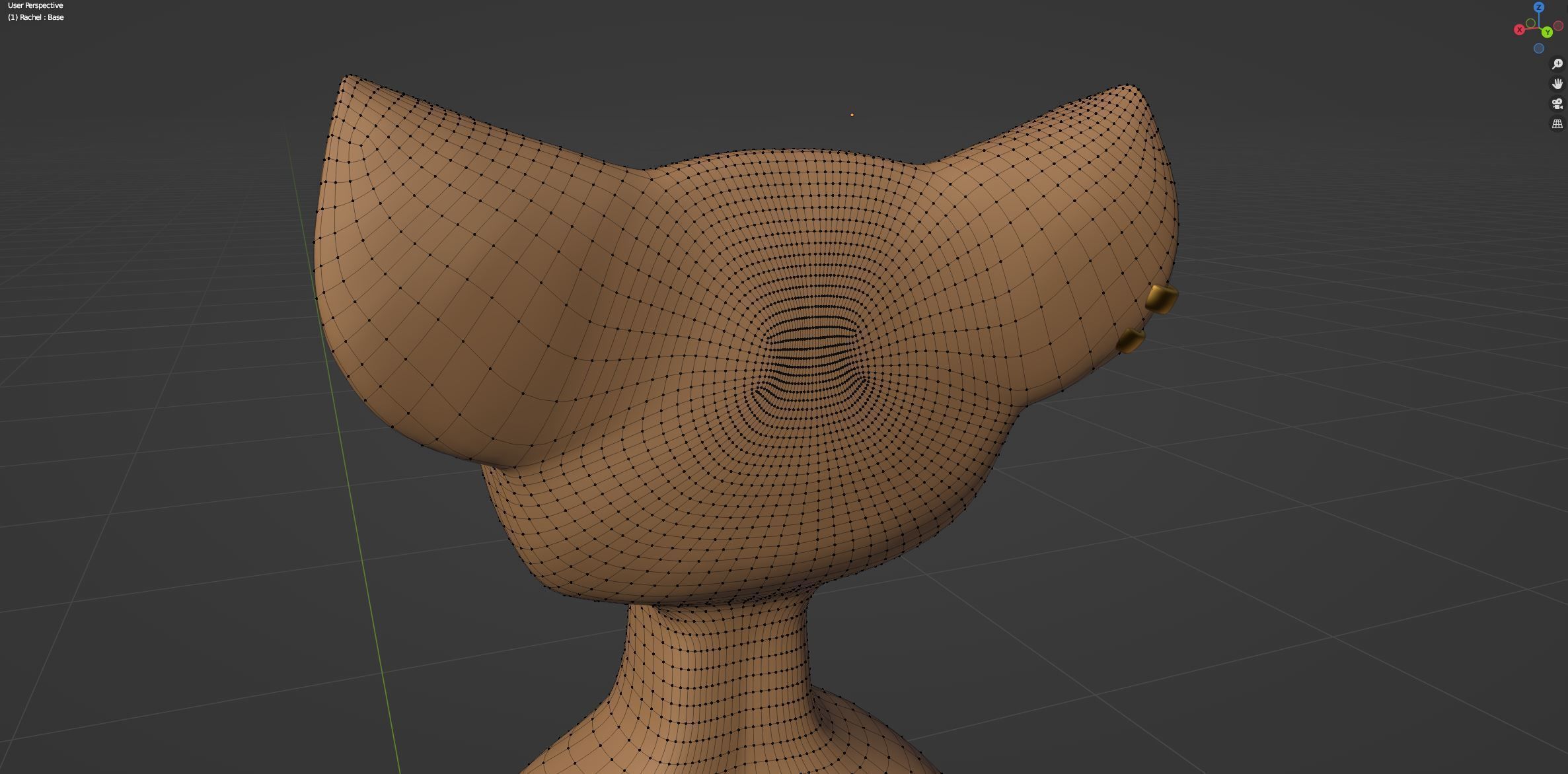Screen dimensions: 1568x774
Task: Click the green Y axis gizmo handle
Action: pyautogui.click(x=1547, y=32)
